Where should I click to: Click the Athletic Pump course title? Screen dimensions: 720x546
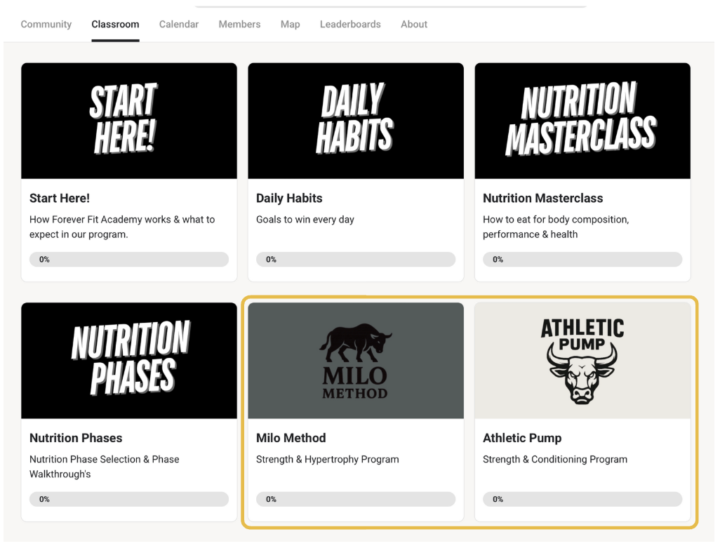[x=522, y=438]
